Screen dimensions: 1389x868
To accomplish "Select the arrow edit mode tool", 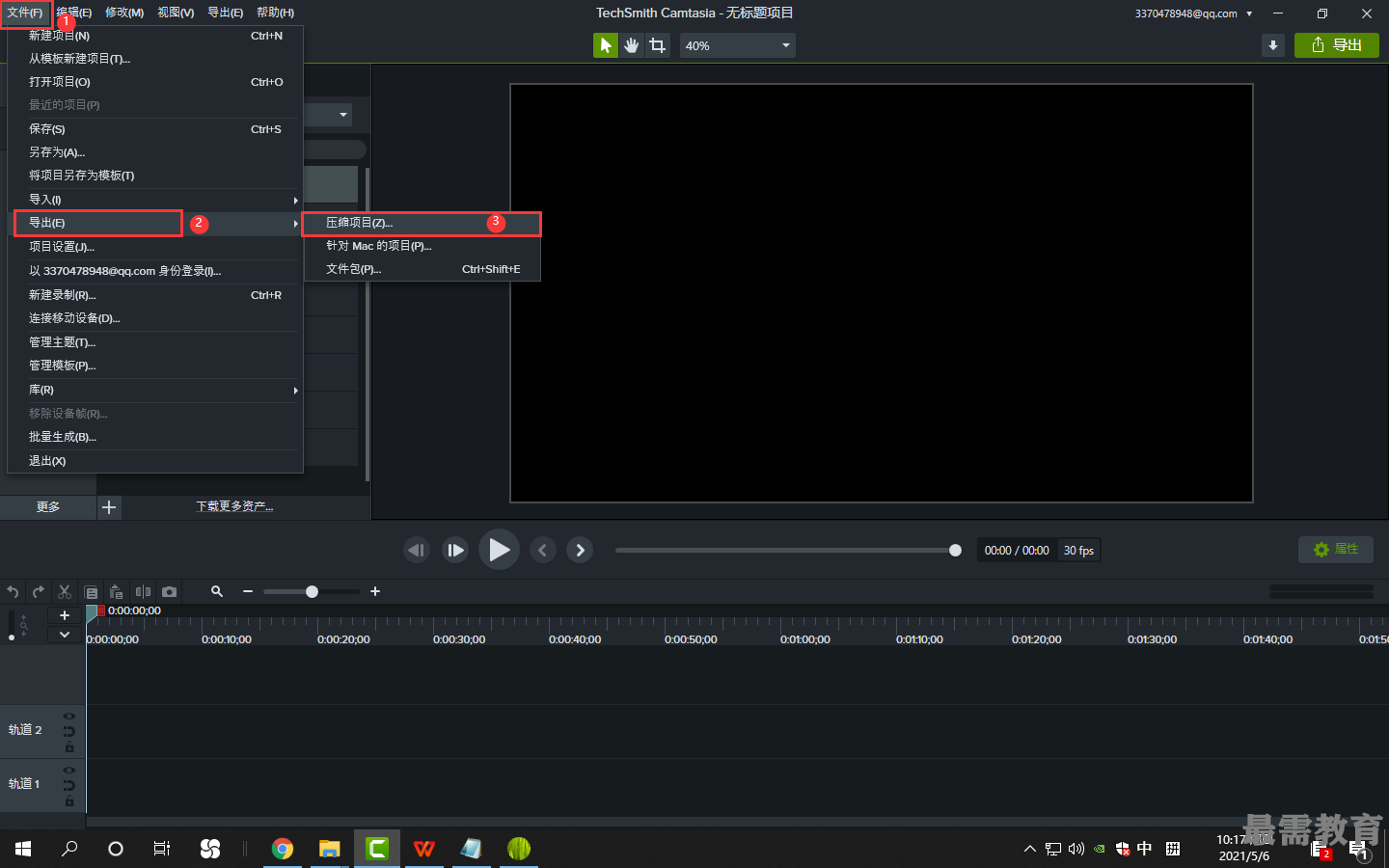I will 606,45.
